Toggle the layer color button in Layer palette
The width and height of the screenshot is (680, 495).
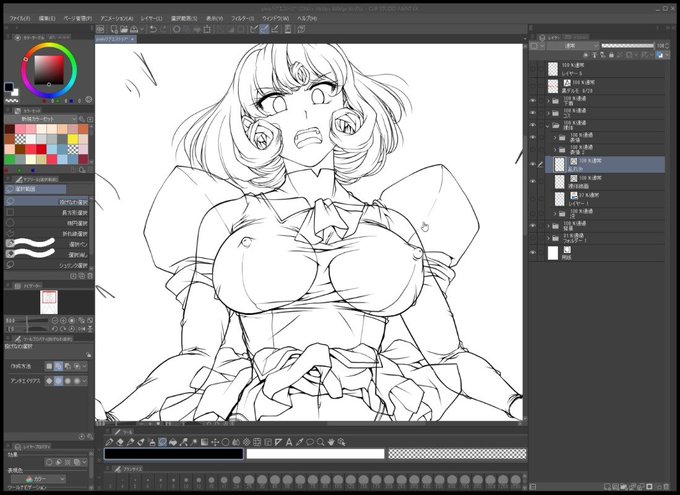[x=660, y=55]
